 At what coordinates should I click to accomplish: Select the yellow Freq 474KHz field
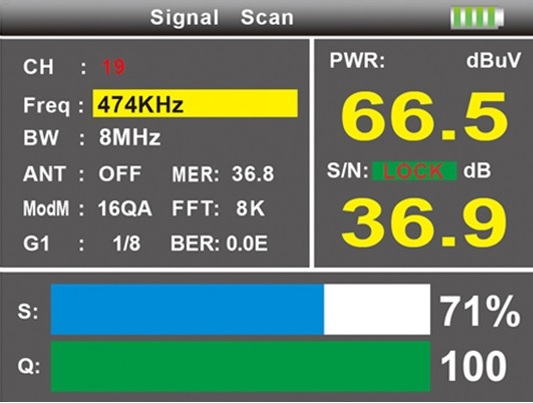195,104
